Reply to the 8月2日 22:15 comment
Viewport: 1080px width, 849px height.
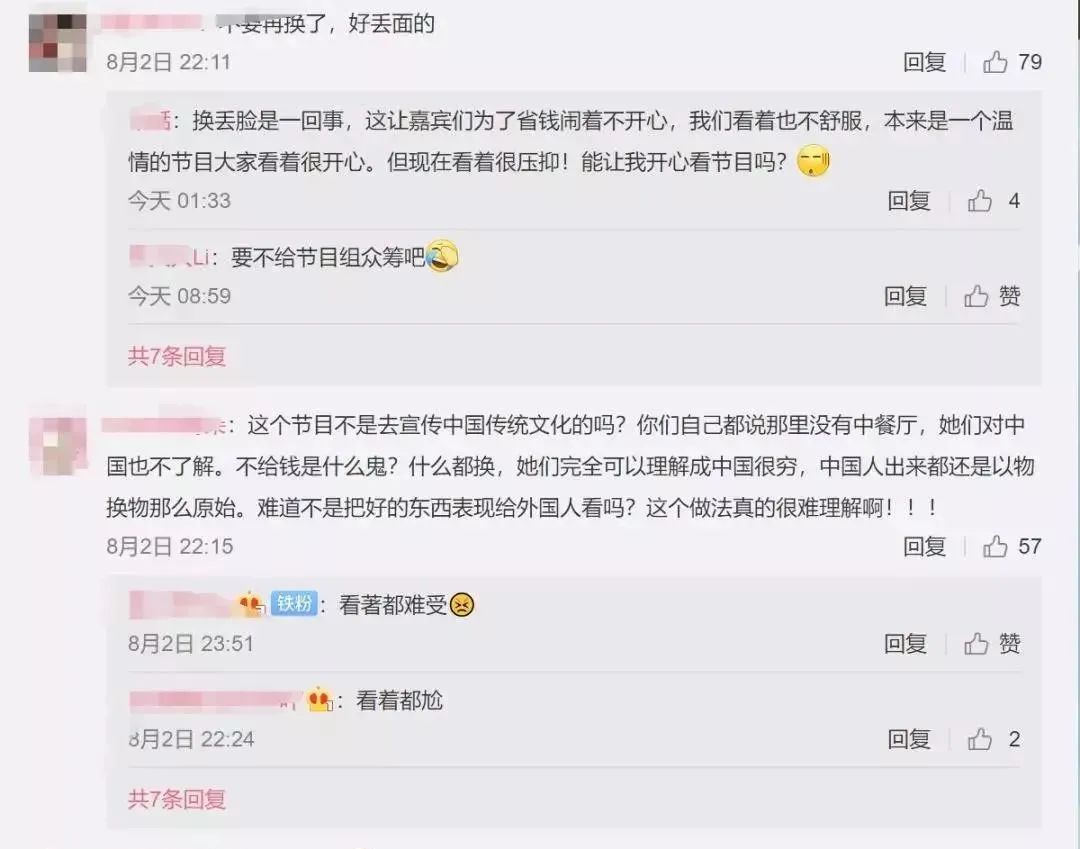924,546
